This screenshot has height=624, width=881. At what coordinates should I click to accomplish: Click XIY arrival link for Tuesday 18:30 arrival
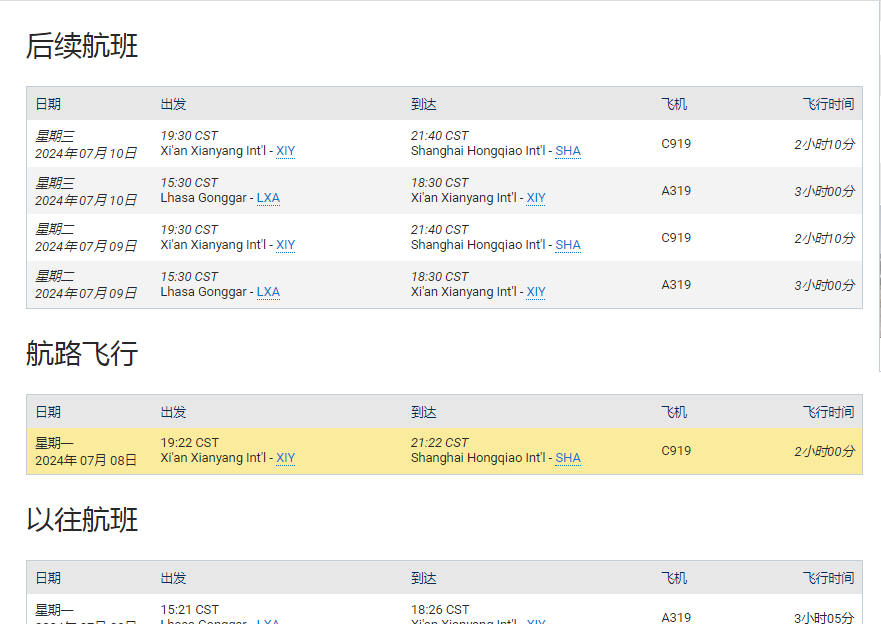point(536,292)
